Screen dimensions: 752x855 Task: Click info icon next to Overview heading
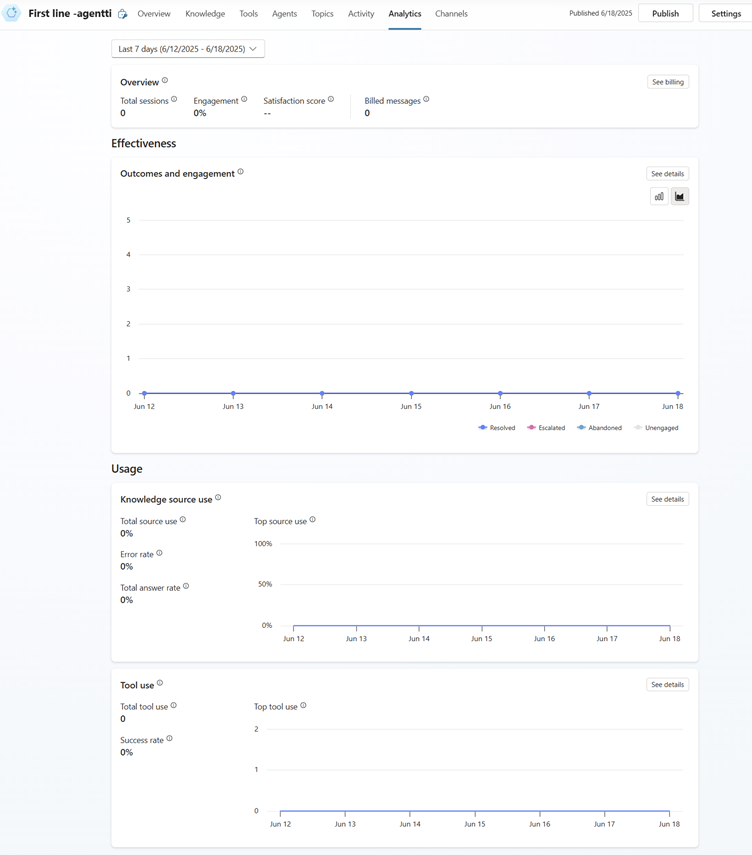[165, 81]
